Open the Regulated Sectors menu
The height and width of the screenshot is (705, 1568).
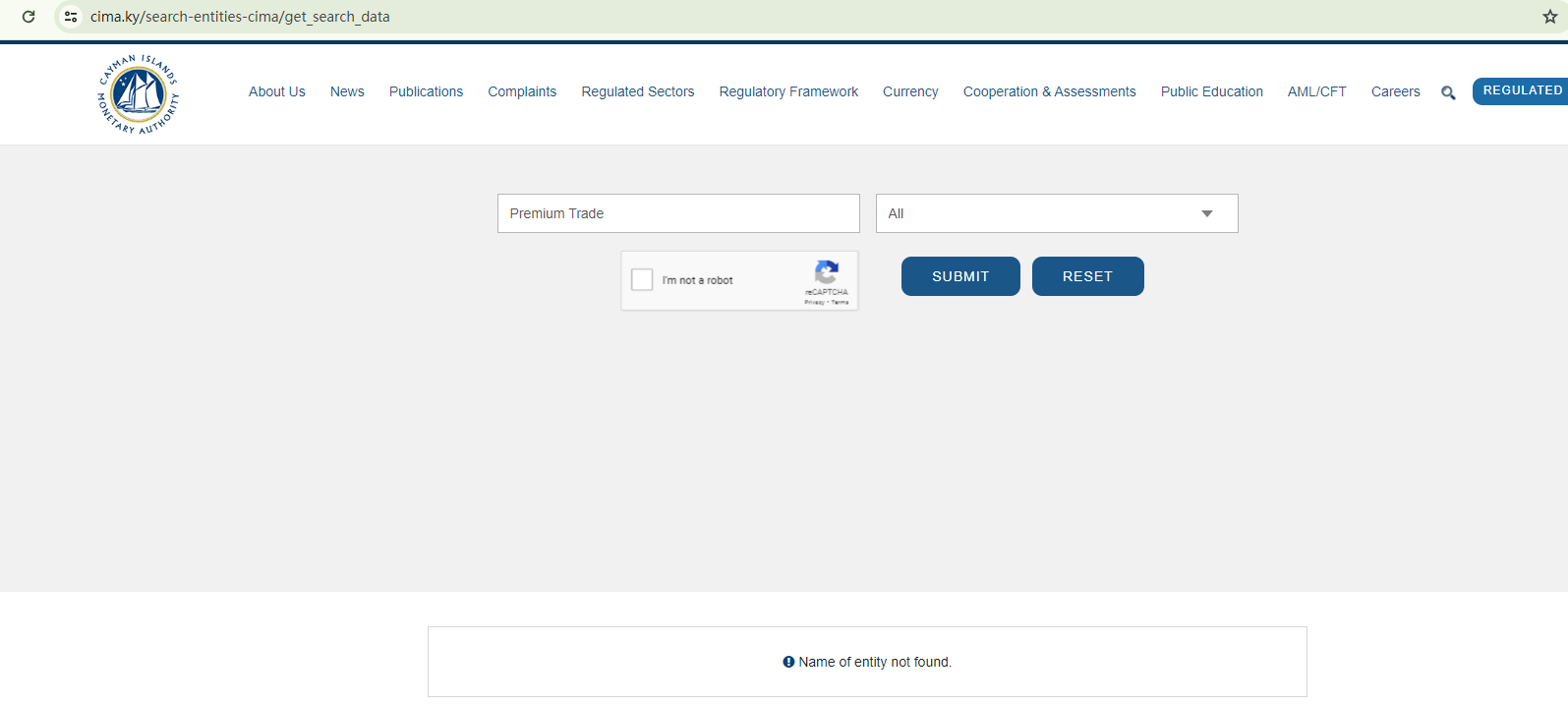coord(638,91)
